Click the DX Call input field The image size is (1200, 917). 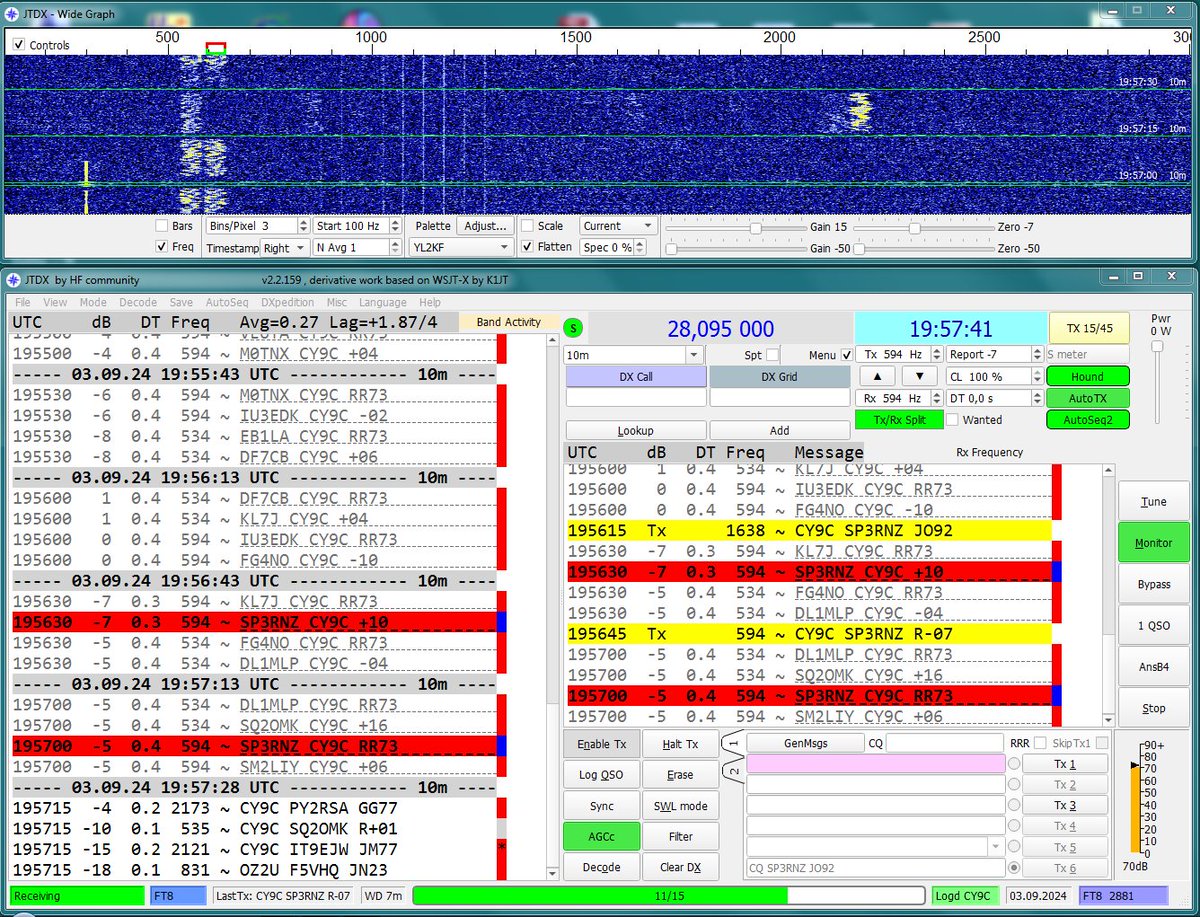pos(635,397)
